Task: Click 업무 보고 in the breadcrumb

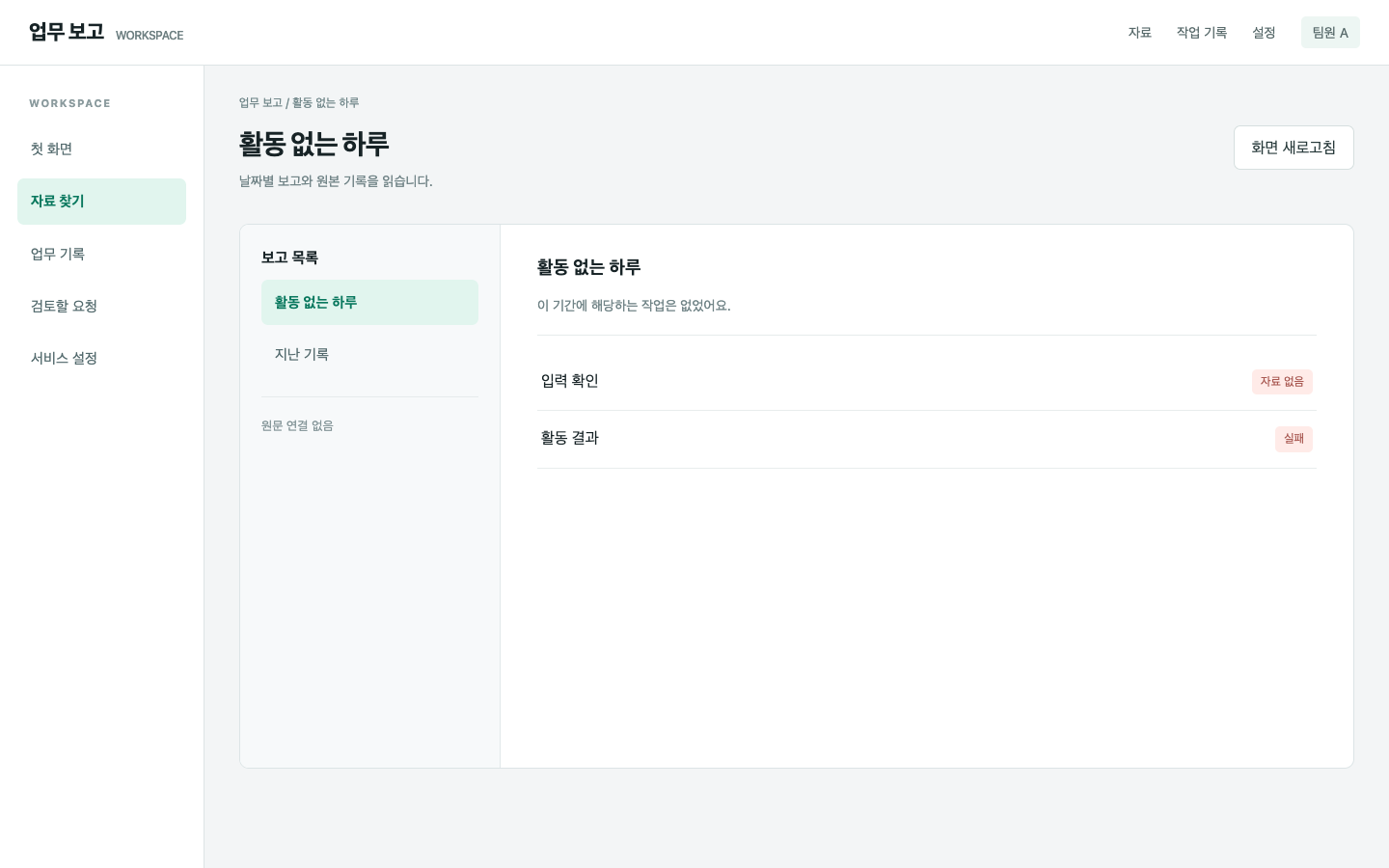Action: click(260, 102)
